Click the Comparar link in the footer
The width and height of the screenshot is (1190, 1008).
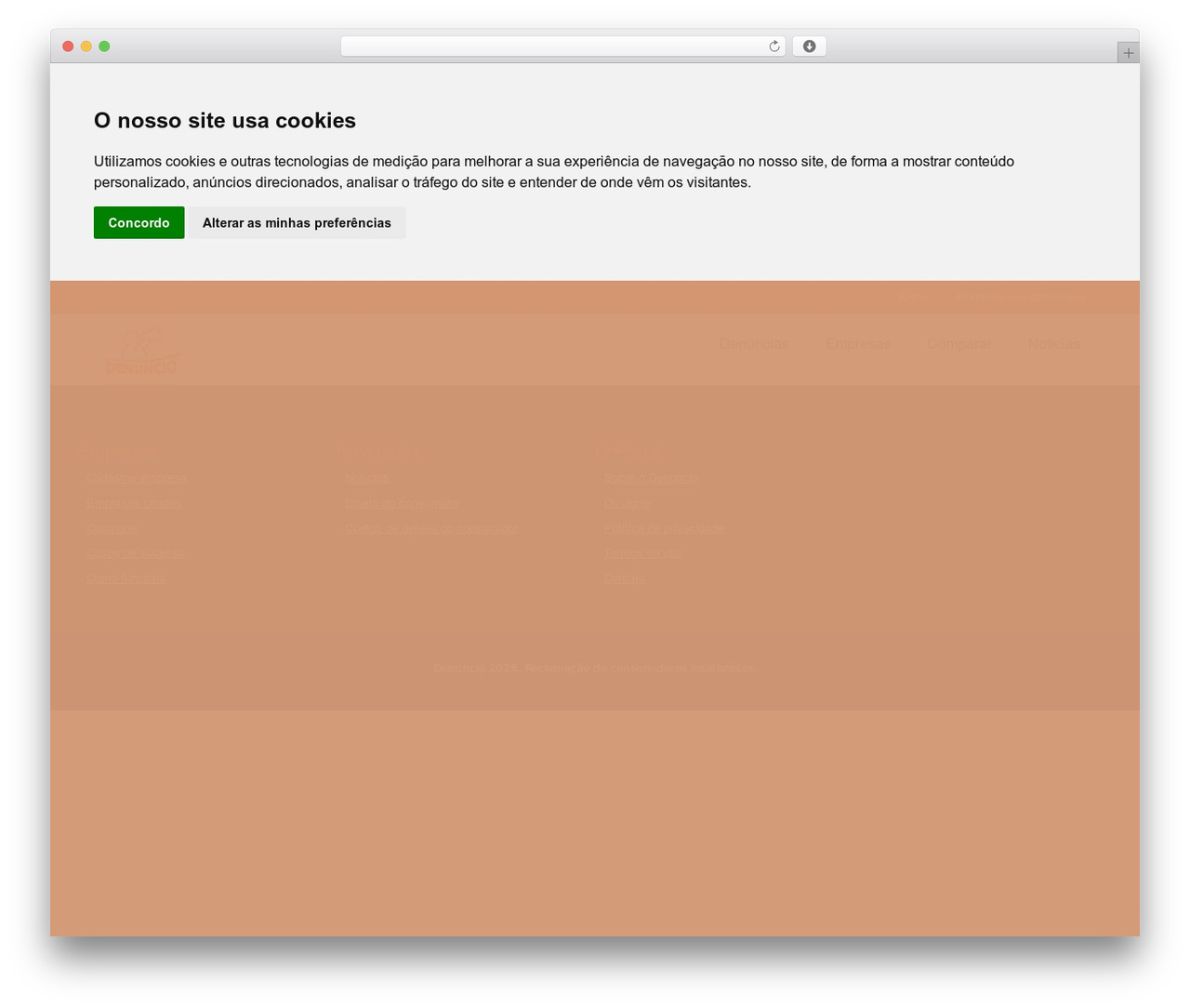(x=112, y=528)
